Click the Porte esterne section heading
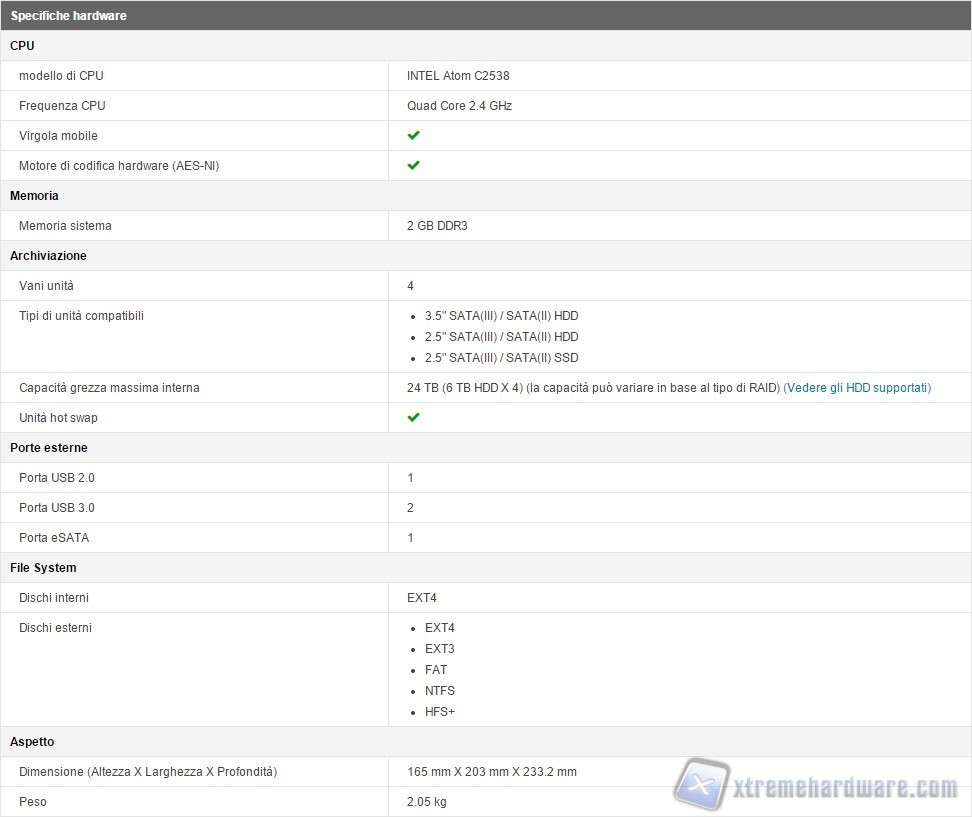 (x=48, y=448)
